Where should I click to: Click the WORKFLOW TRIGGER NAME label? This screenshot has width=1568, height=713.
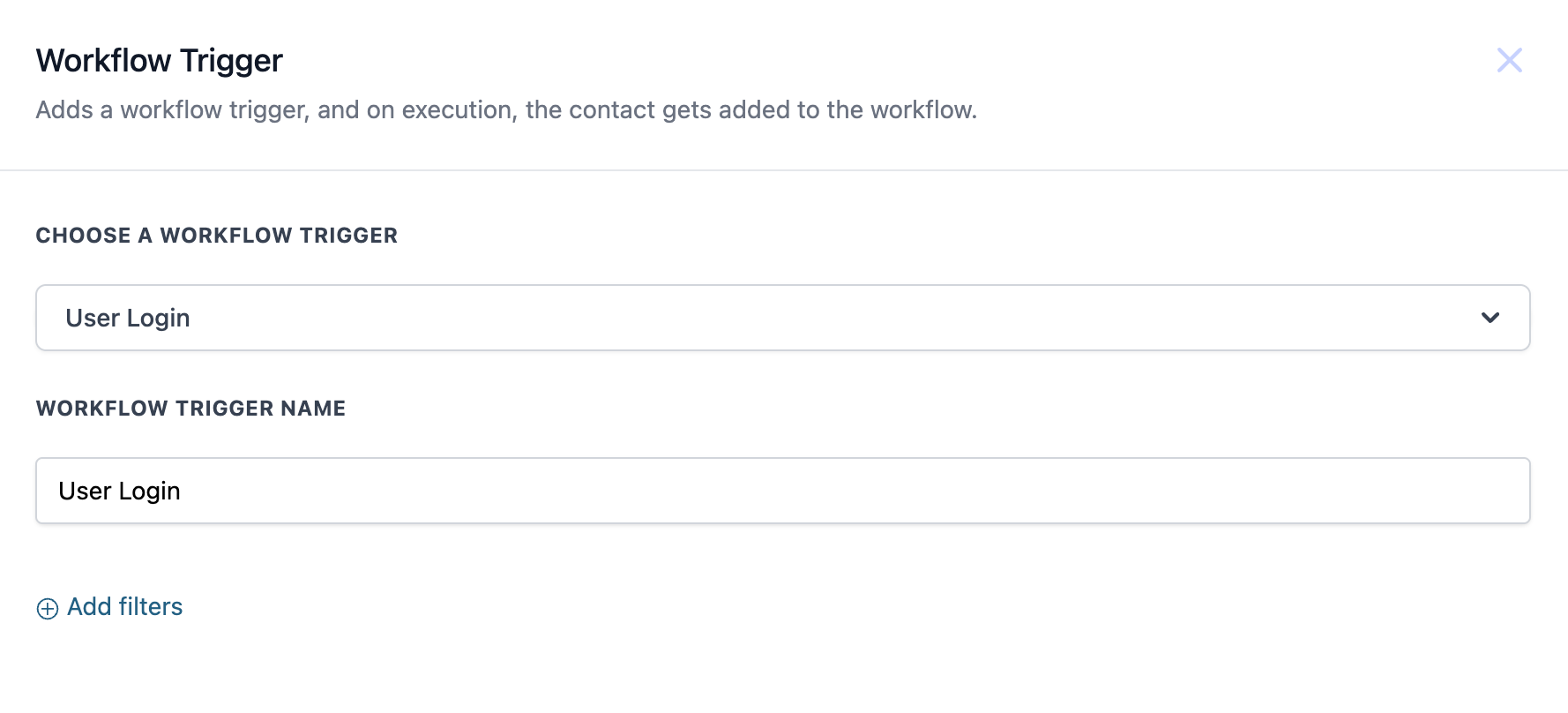click(190, 409)
